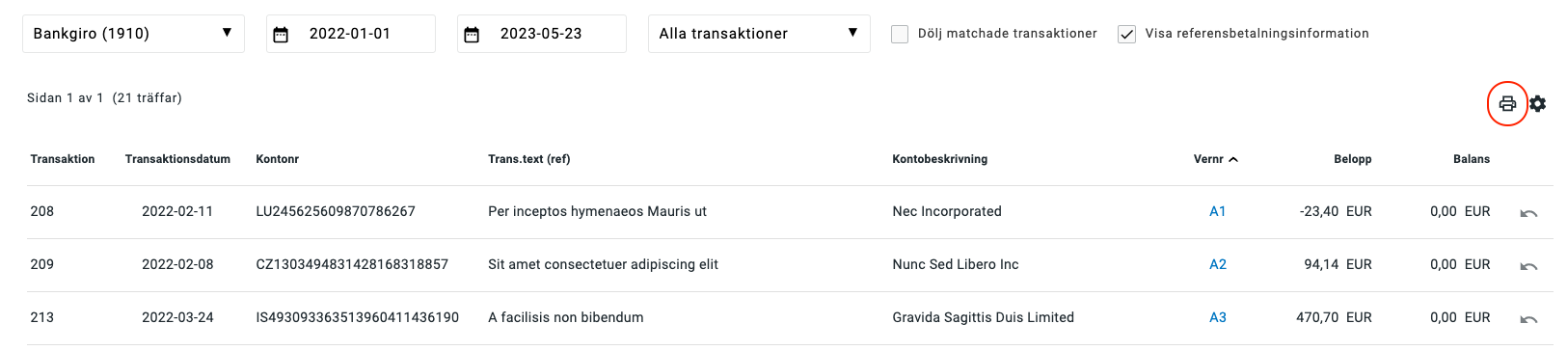This screenshot has width=1568, height=351.
Task: Undo match for transaction 208
Action: coord(1528,213)
